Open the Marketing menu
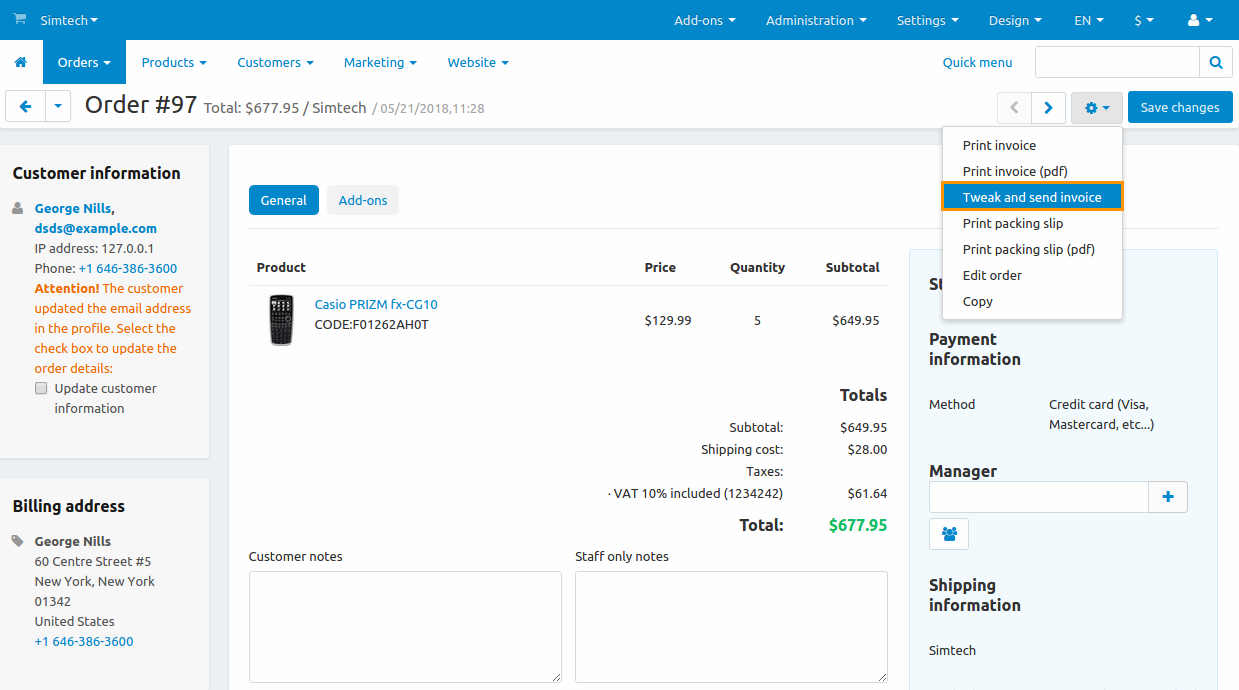This screenshot has height=690, width=1239. (380, 62)
